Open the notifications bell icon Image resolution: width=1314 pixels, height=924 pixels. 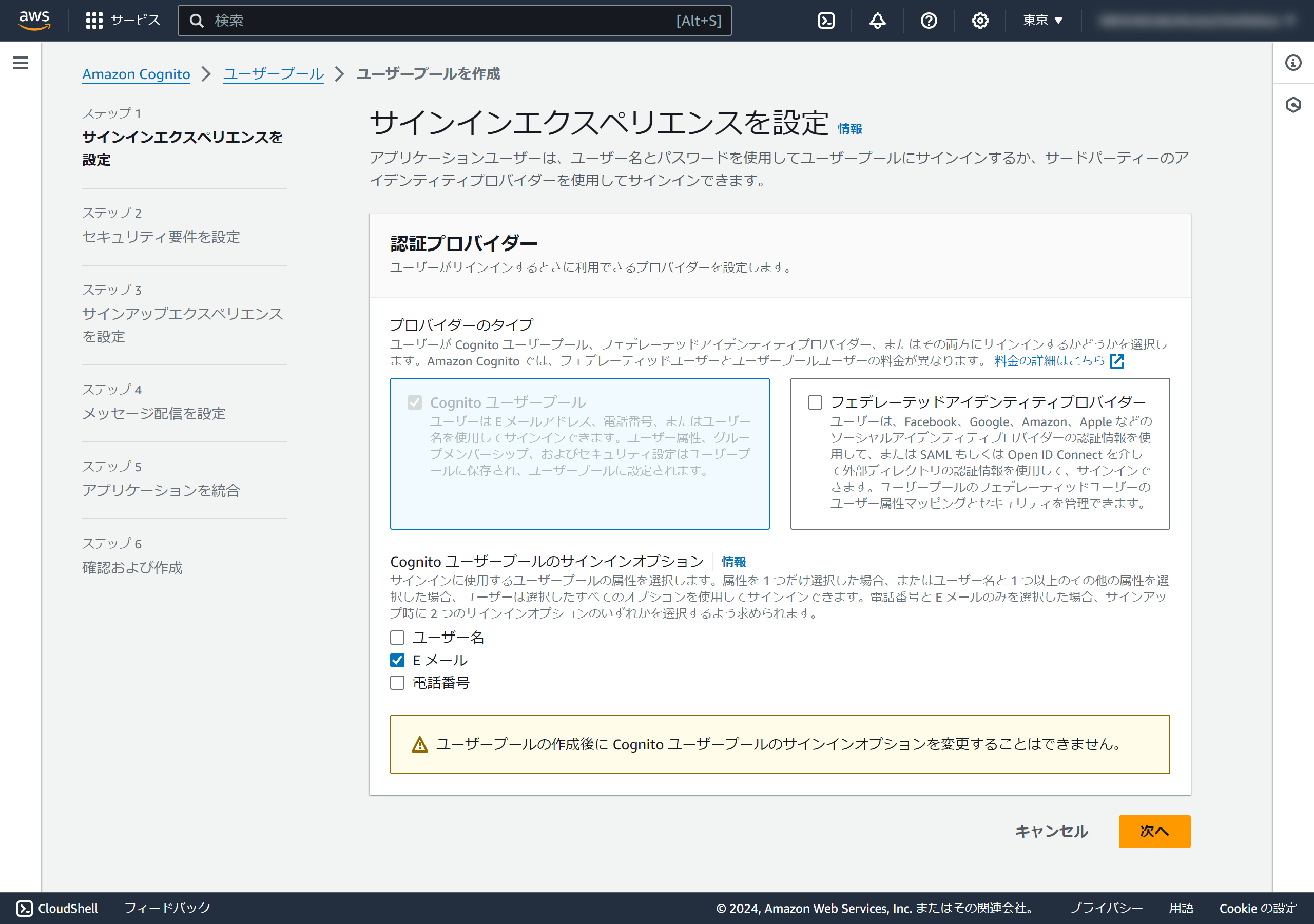click(x=877, y=21)
